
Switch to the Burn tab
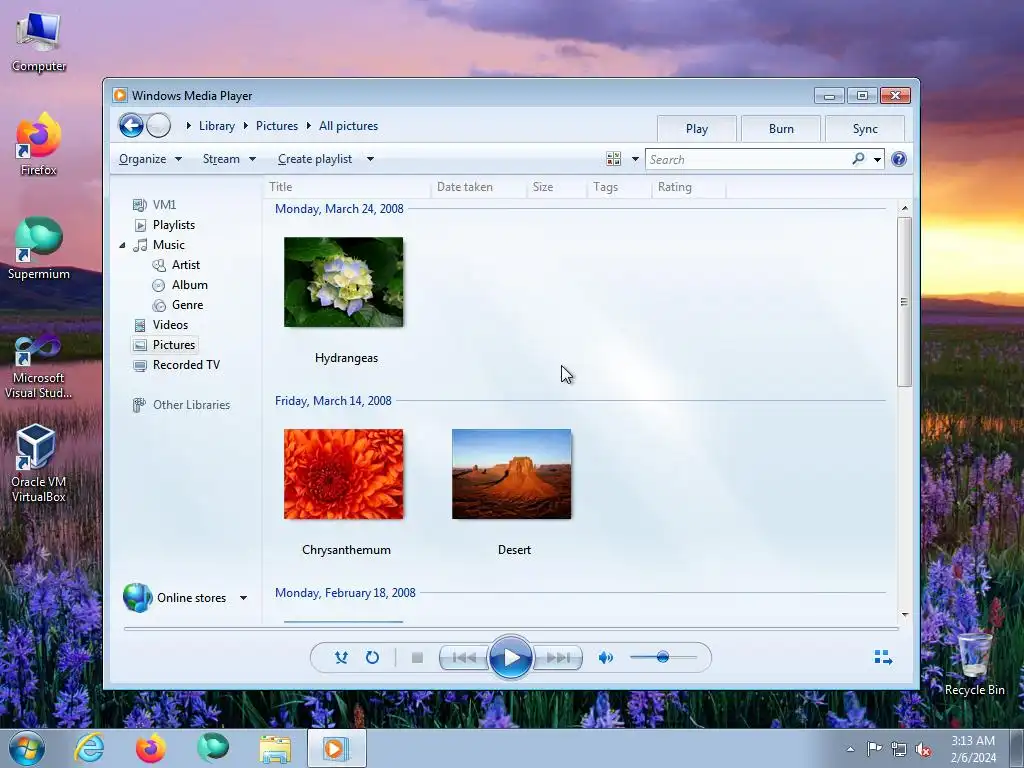781,129
